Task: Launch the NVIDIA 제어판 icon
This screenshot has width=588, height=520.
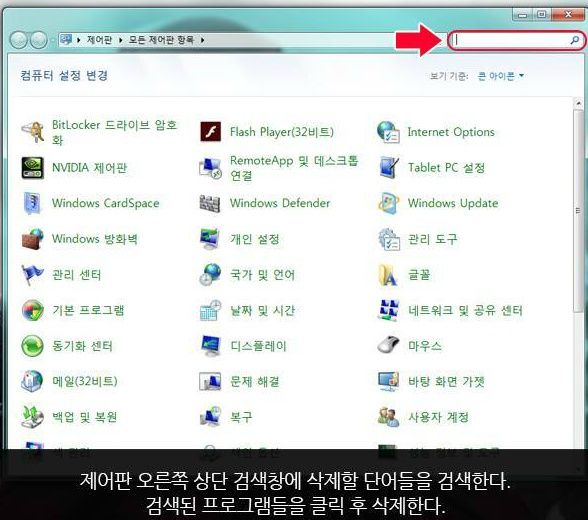Action: coord(33,168)
